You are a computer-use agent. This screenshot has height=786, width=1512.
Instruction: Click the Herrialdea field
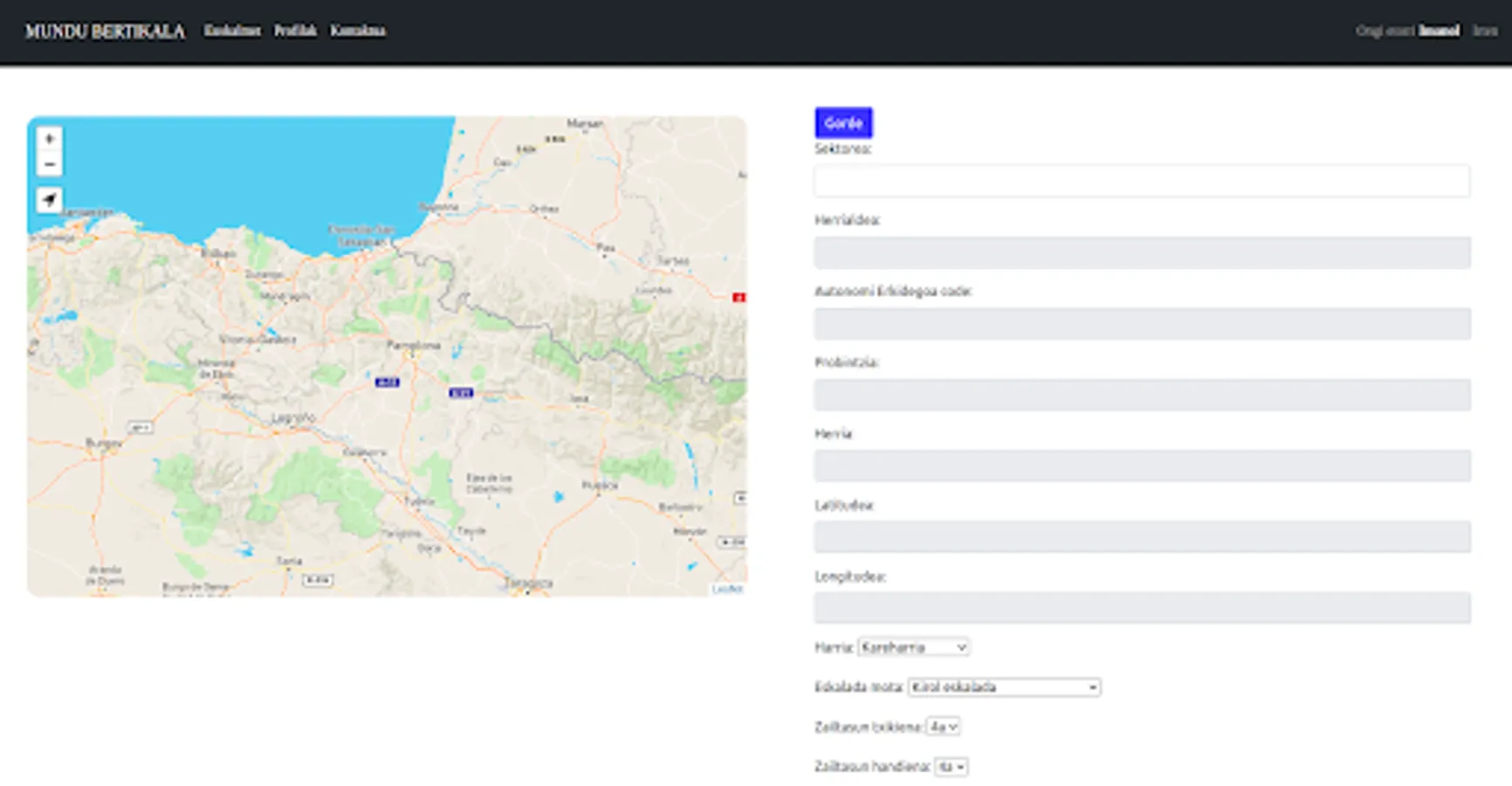click(1142, 253)
